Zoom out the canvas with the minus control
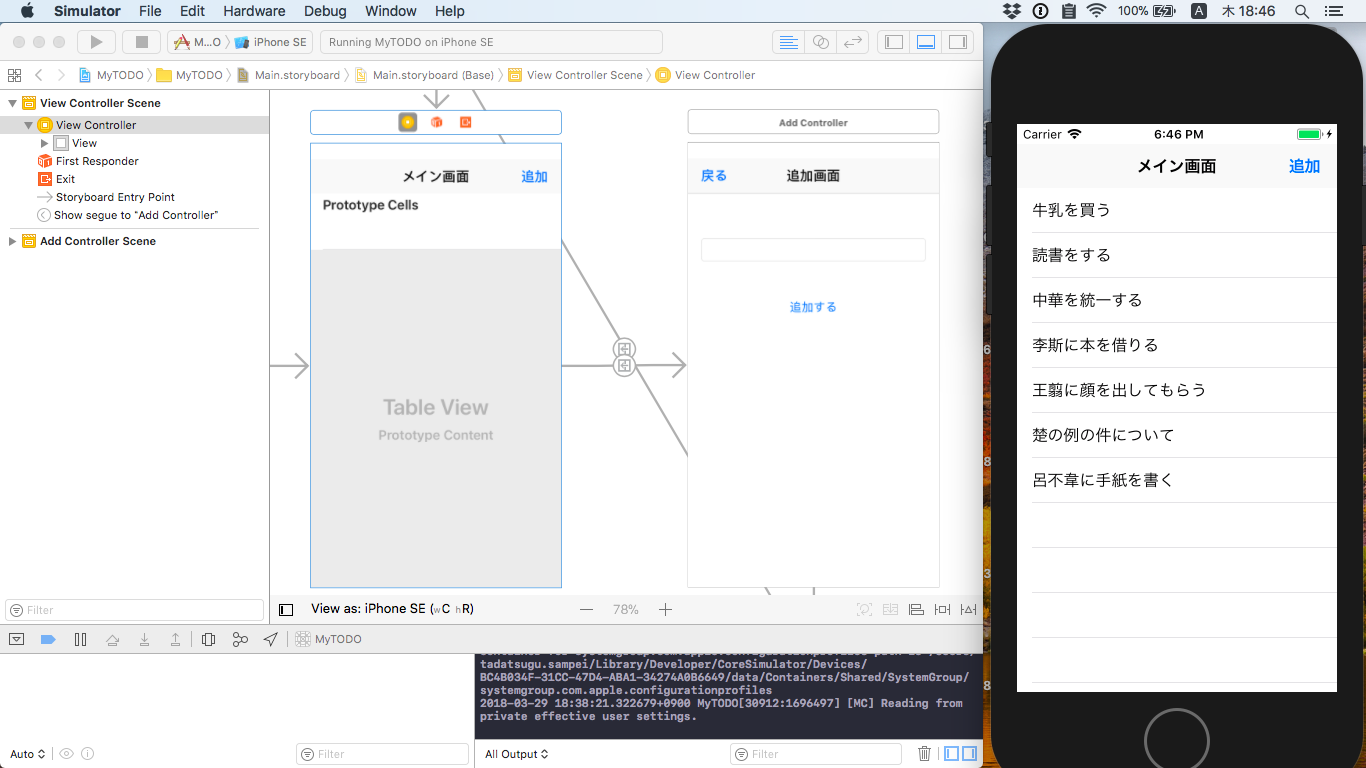The image size is (1366, 768). pyautogui.click(x=586, y=608)
